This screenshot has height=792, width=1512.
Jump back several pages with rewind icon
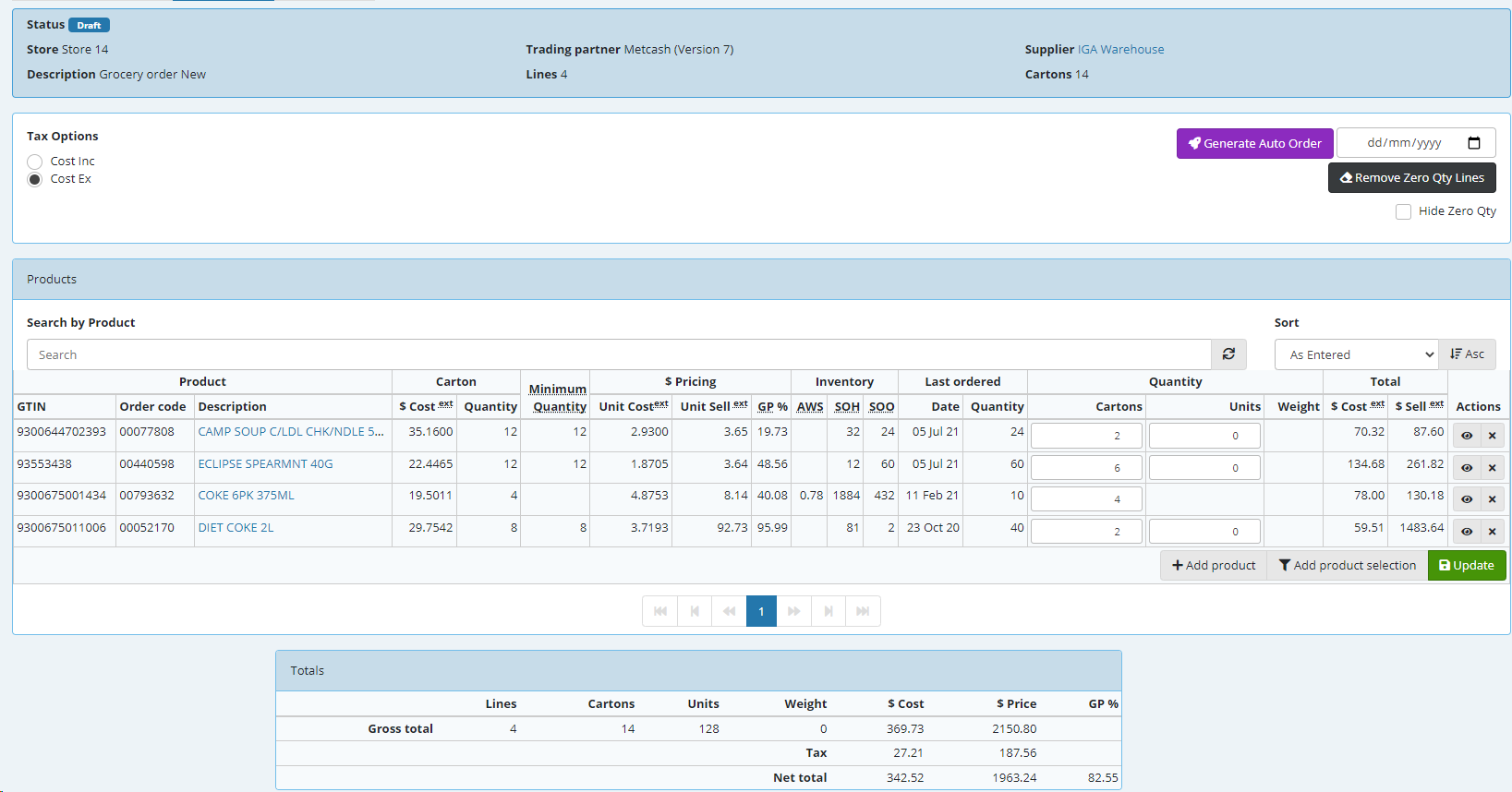729,611
